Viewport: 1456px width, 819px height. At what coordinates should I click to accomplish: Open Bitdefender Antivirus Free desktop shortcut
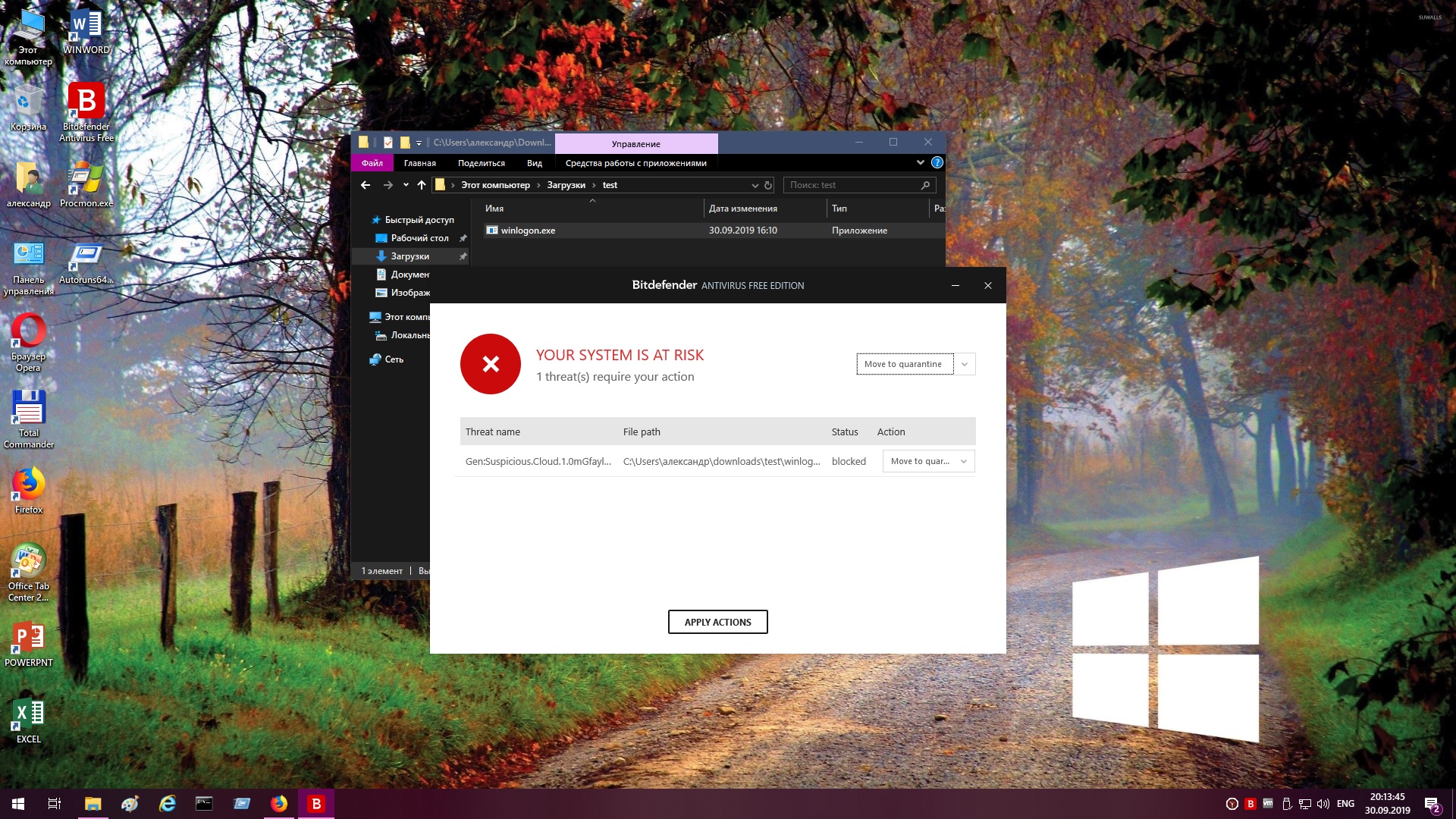click(x=86, y=102)
